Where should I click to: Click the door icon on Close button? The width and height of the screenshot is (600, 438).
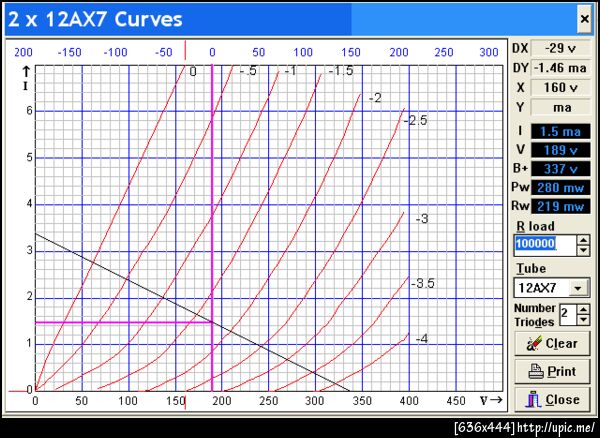[533, 400]
